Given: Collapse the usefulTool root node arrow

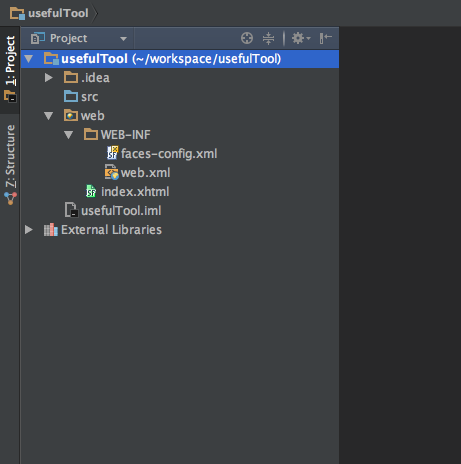Looking at the screenshot, I should 29,59.
